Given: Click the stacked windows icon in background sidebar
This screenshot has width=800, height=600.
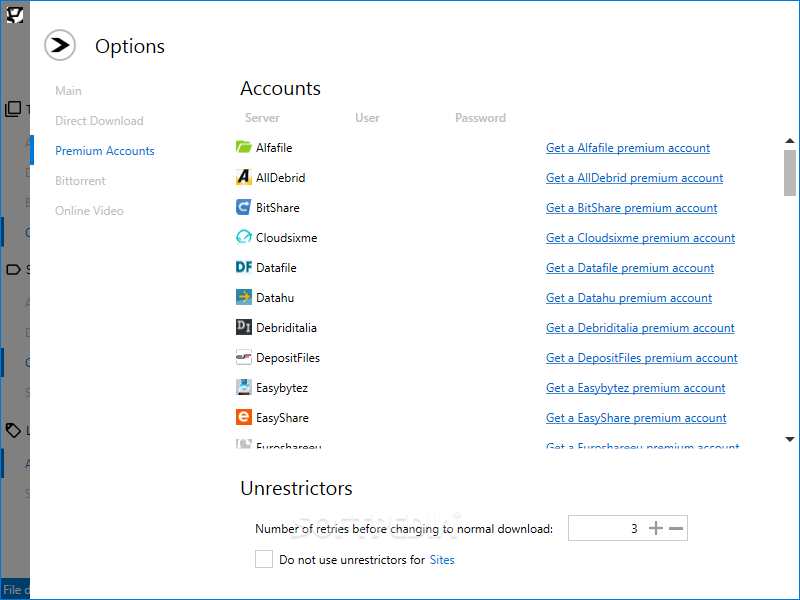Looking at the screenshot, I should [x=13, y=109].
